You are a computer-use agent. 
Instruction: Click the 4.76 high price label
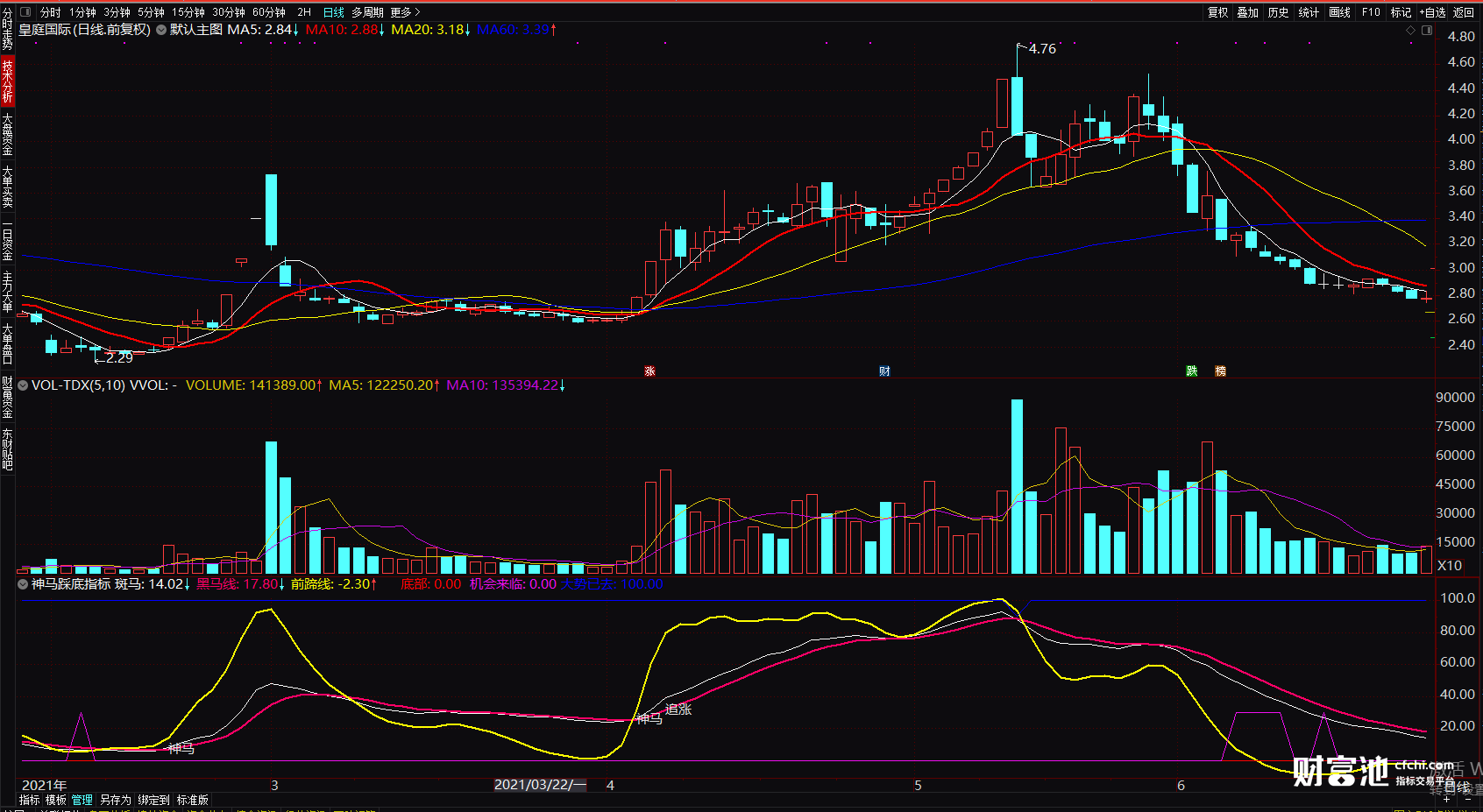pos(1042,49)
